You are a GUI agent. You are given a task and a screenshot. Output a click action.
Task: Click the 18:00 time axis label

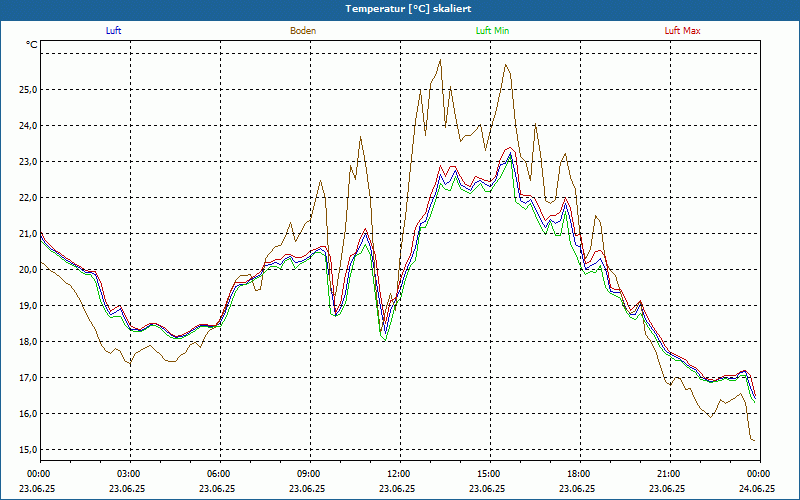pyautogui.click(x=580, y=473)
